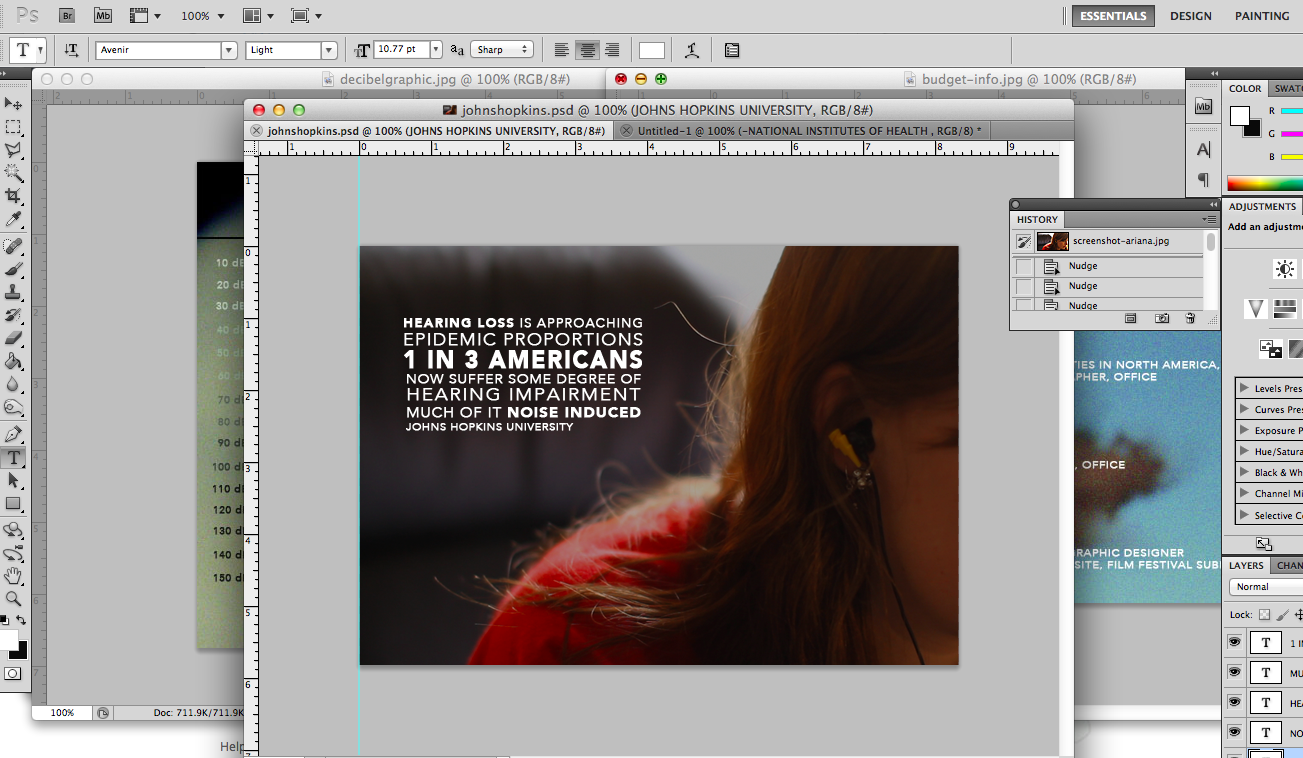Screen dimensions: 1303x758
Task: Hide the top text layer in Layers panel
Action: [1234, 642]
